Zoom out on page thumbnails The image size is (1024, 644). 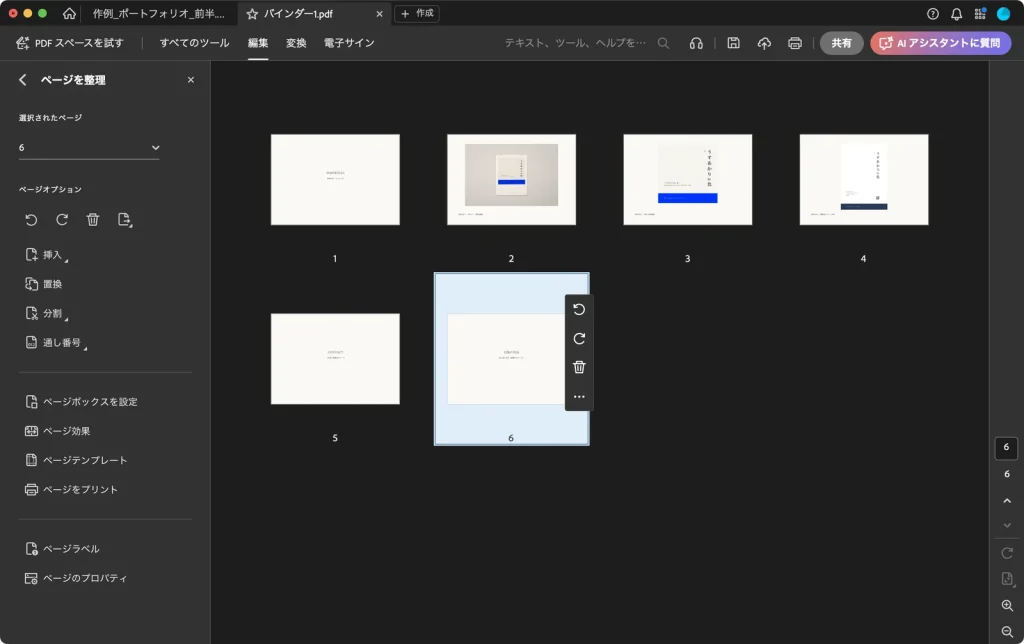point(1007,632)
